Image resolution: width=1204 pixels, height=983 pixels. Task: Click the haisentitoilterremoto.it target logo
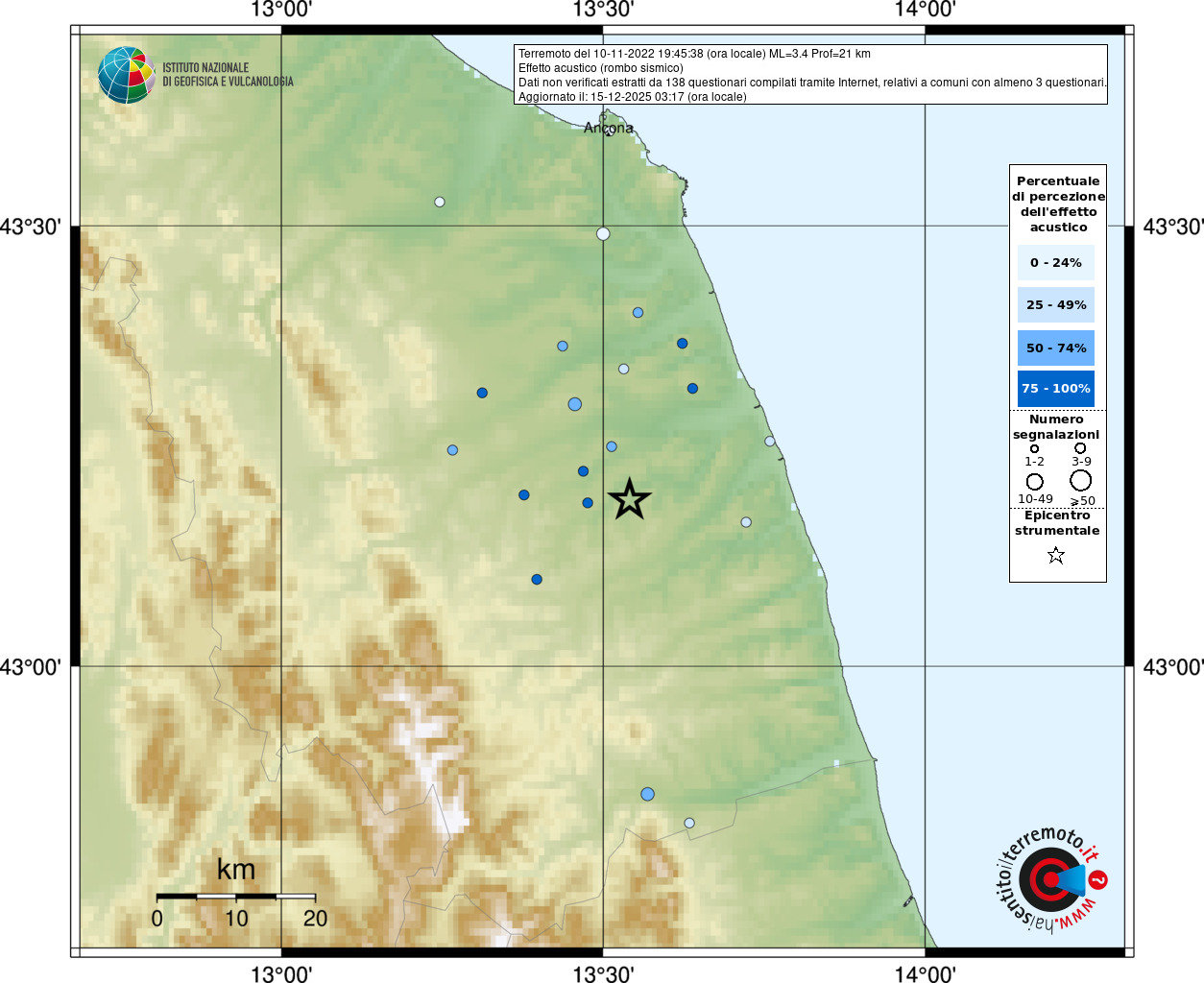(1050, 880)
